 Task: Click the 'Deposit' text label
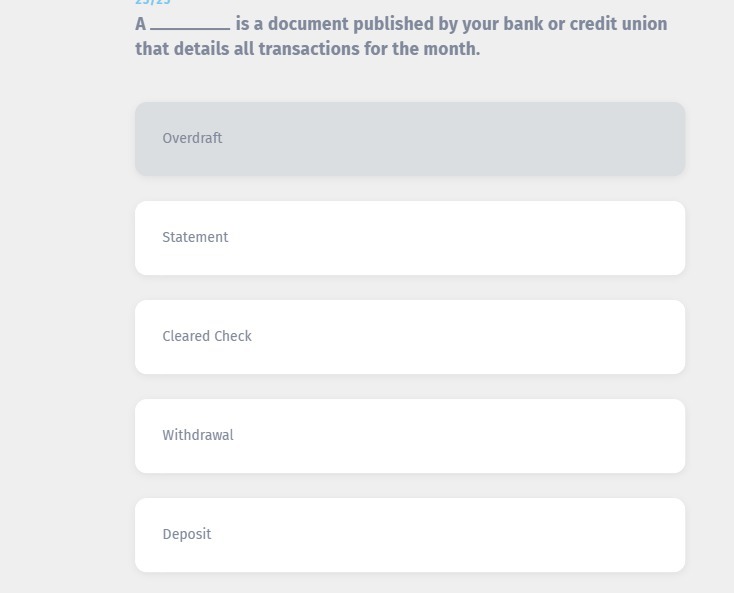tap(187, 535)
